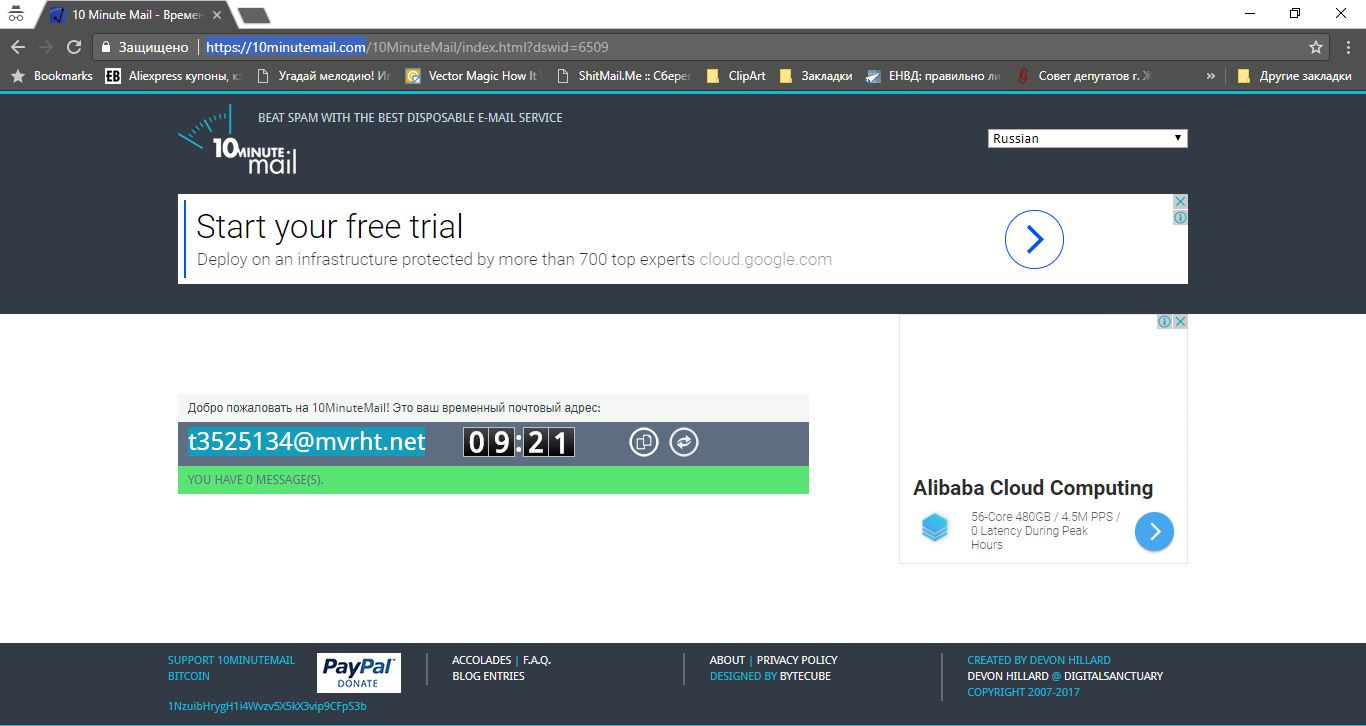This screenshot has height=726, width=1366.
Task: Open the Bookmarks star shortcut
Action: point(51,76)
